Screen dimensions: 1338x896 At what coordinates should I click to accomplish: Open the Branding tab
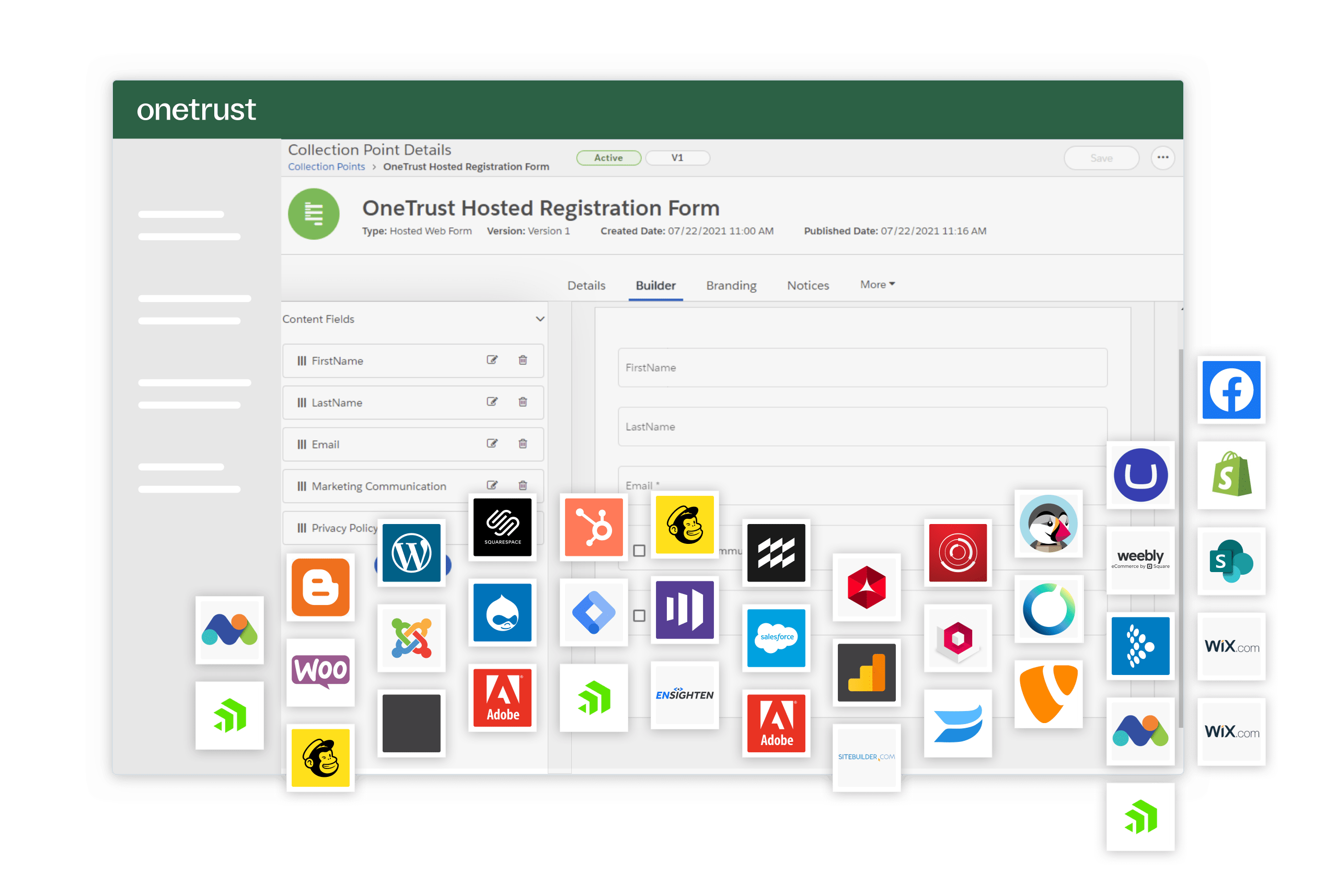(x=731, y=285)
